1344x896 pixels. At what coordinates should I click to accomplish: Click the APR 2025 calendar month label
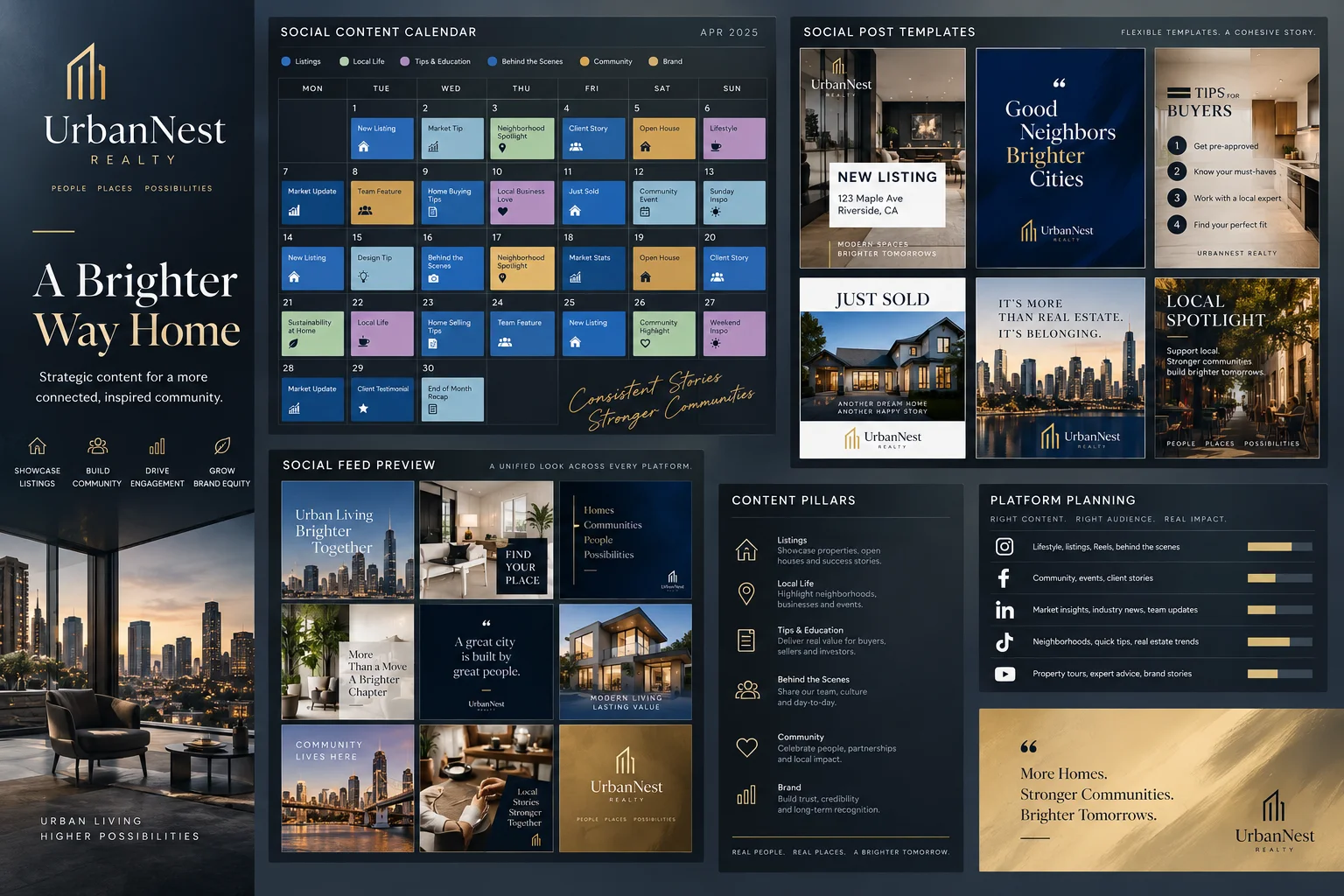(729, 32)
